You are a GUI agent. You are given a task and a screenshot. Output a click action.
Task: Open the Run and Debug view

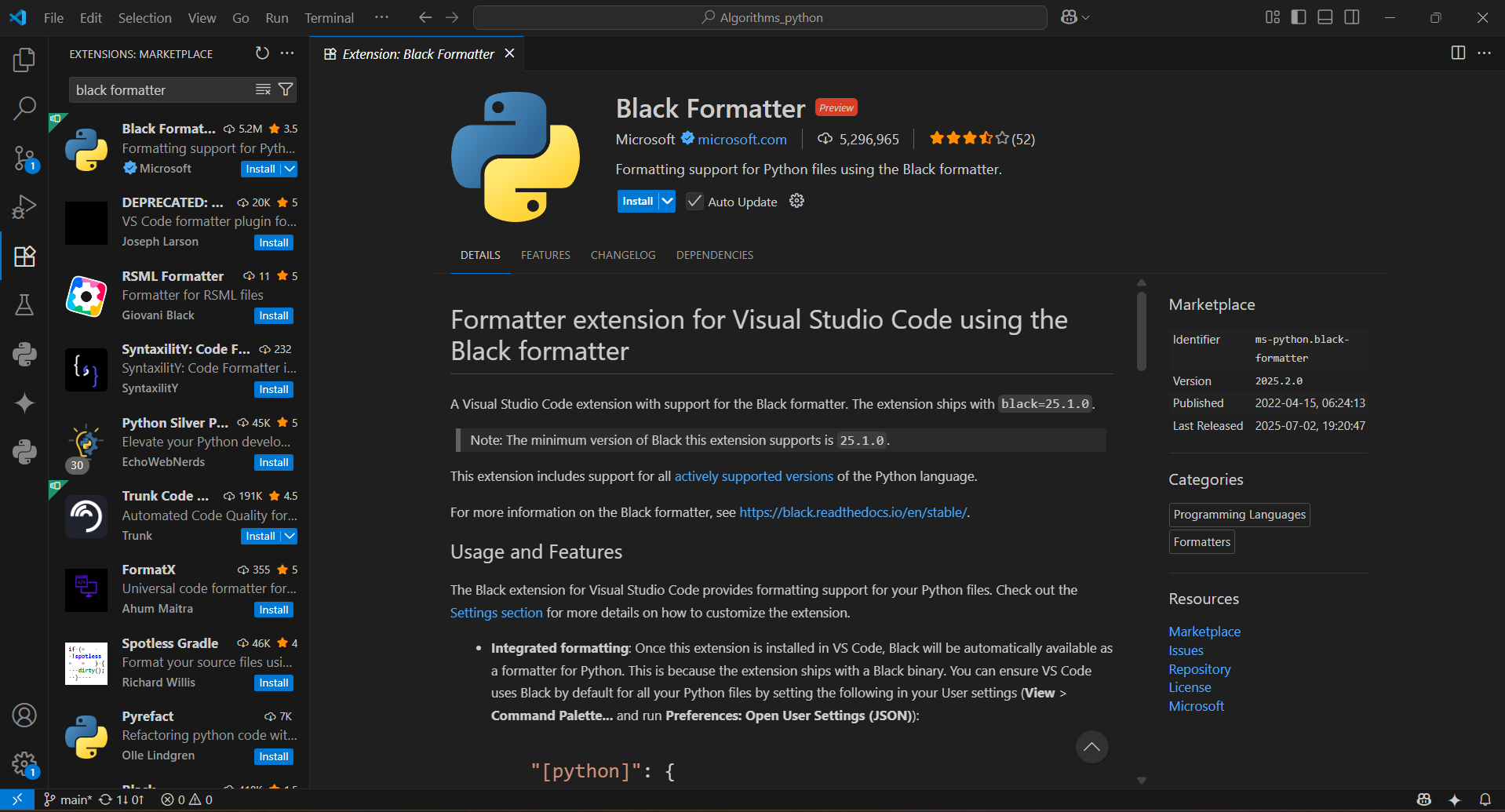[24, 207]
